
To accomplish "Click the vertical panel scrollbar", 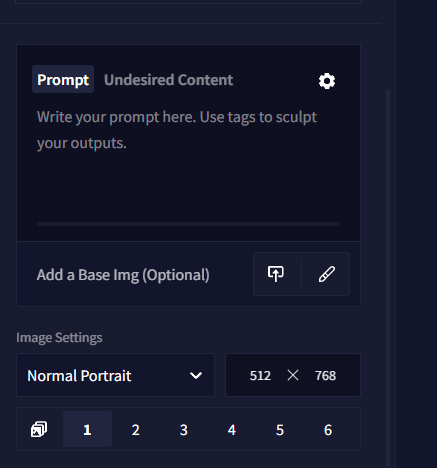I will coord(388,277).
